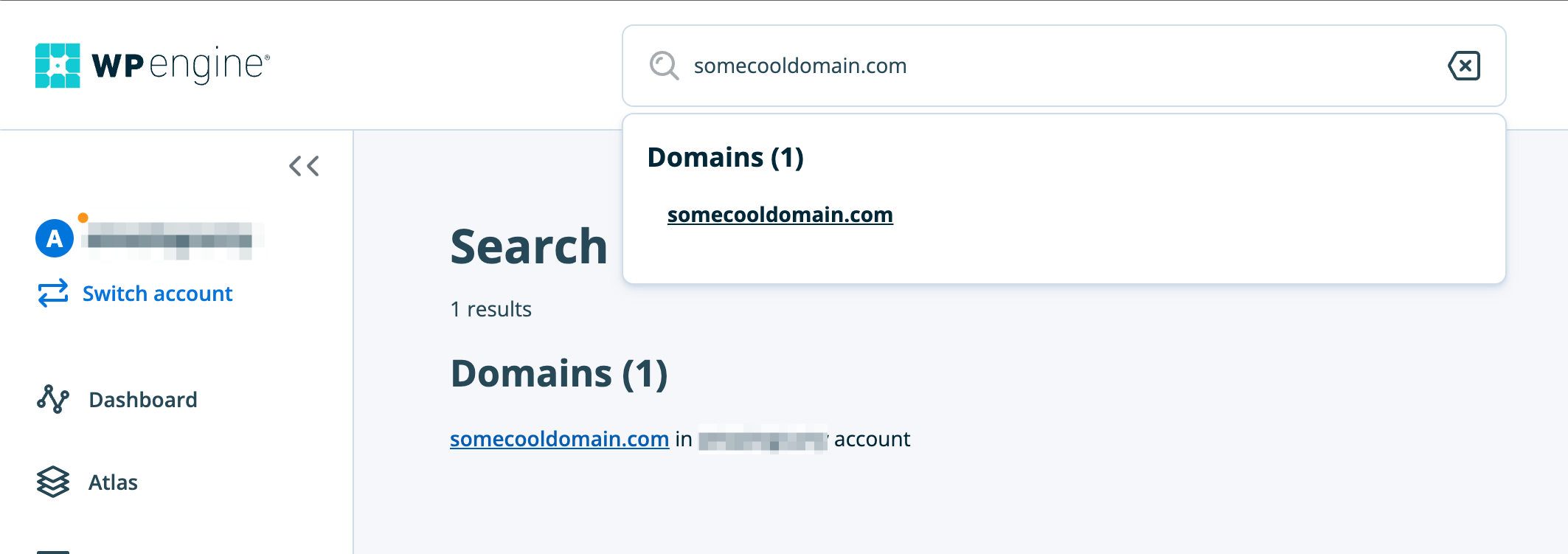Click the orange notification dot on avatar
1568x554 pixels.
pyautogui.click(x=83, y=218)
